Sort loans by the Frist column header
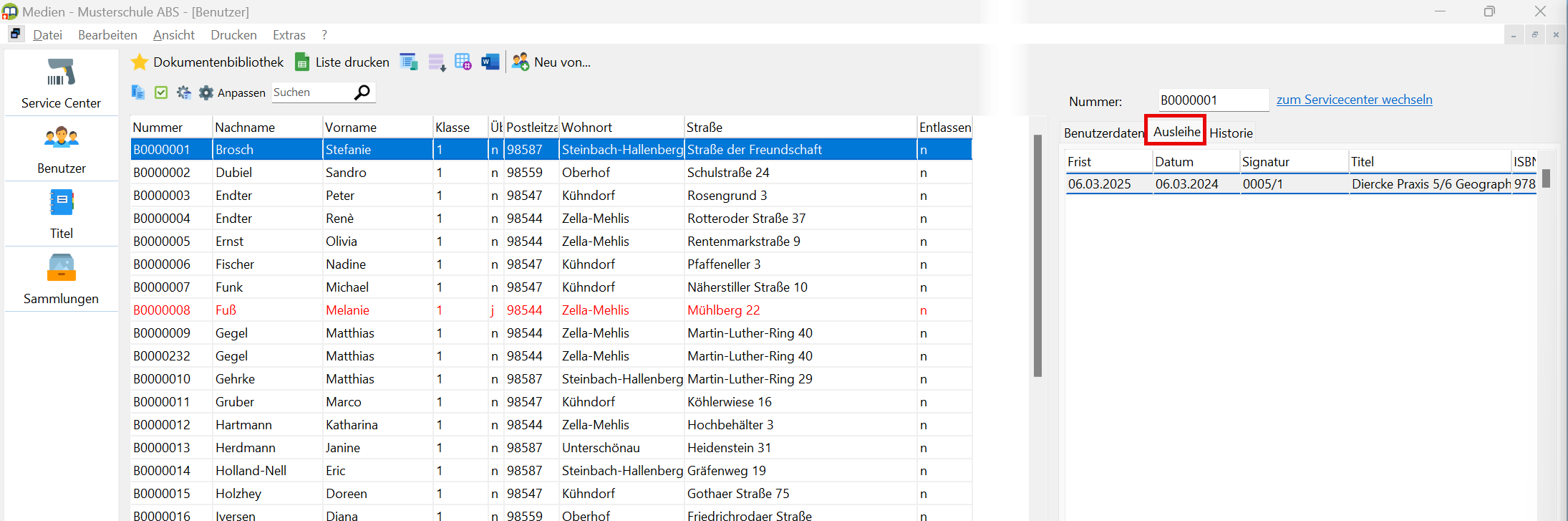This screenshot has width=1568, height=521. (1109, 161)
